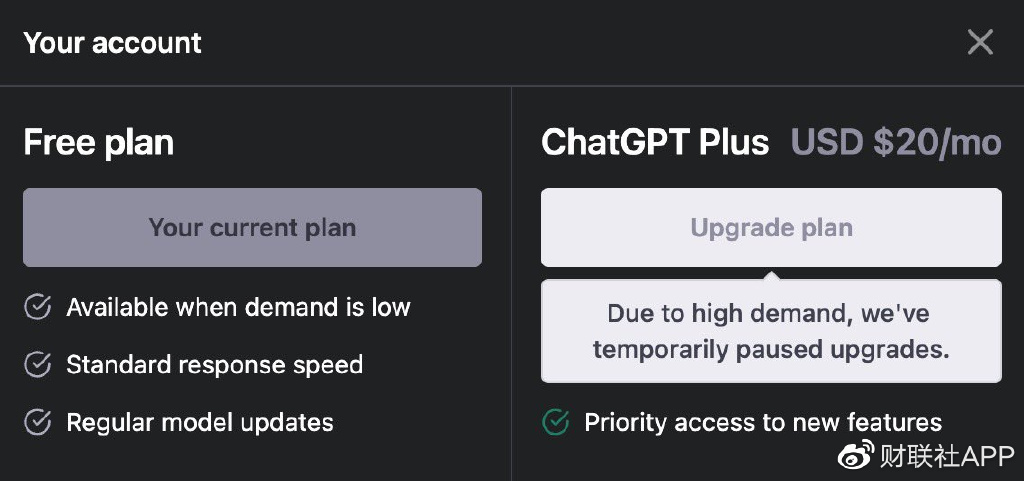This screenshot has height=481, width=1024.
Task: Click the Standard response speed feature text
Action: pyautogui.click(x=214, y=365)
